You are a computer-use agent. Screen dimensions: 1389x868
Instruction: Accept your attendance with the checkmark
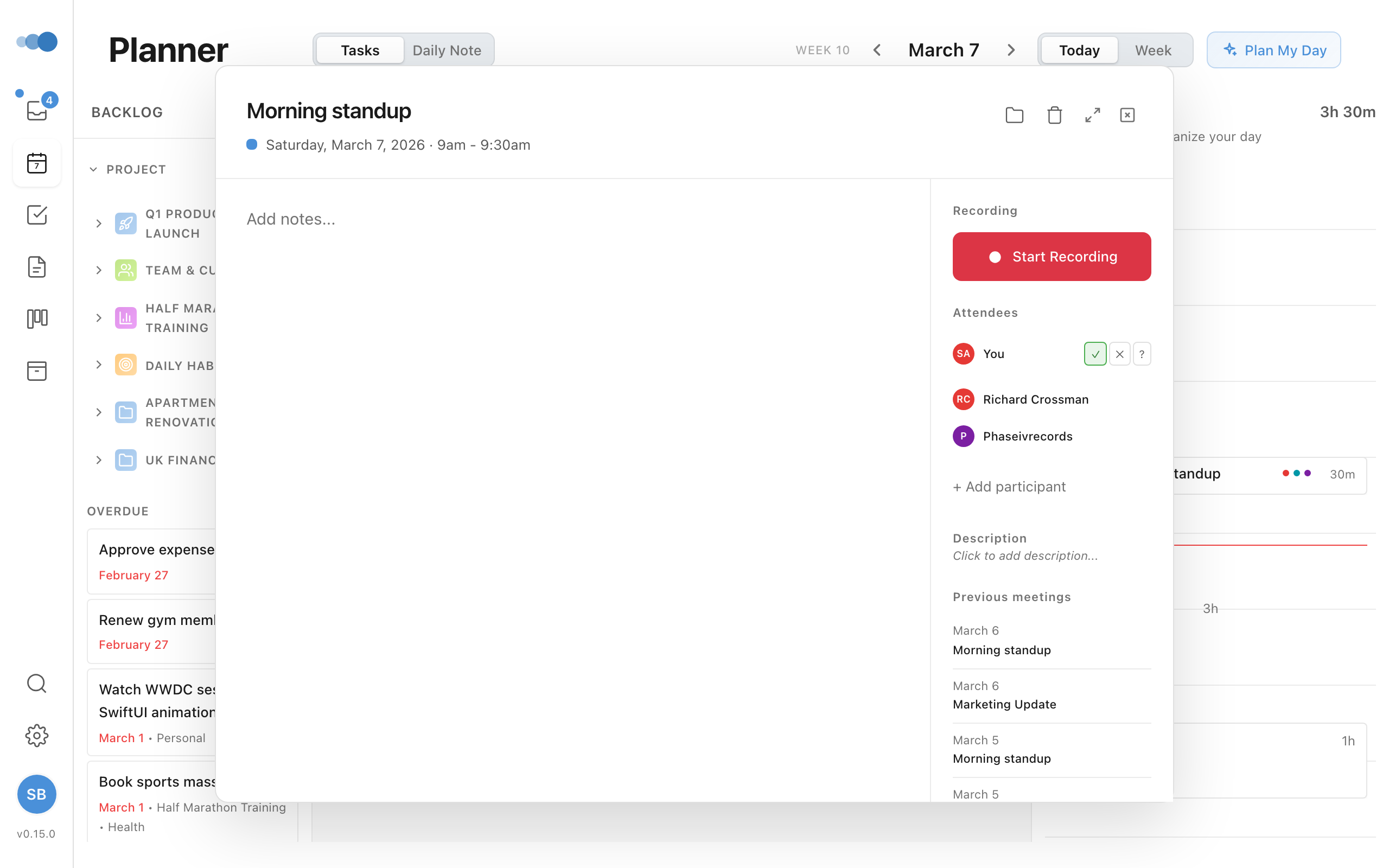click(x=1095, y=354)
